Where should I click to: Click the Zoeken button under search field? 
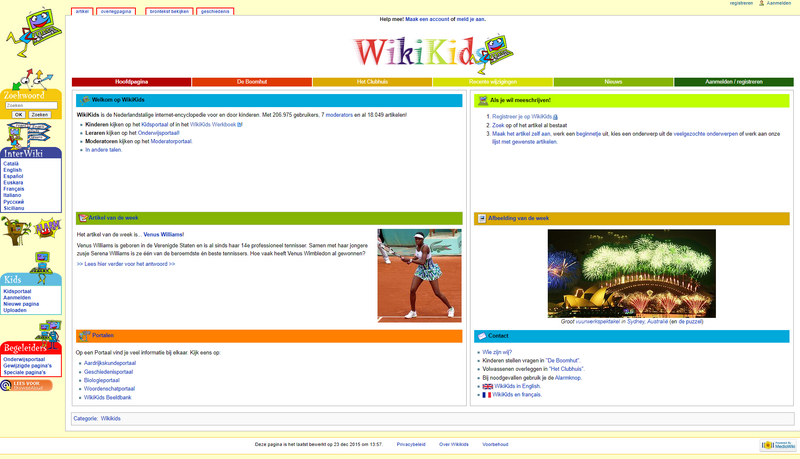[x=39, y=115]
